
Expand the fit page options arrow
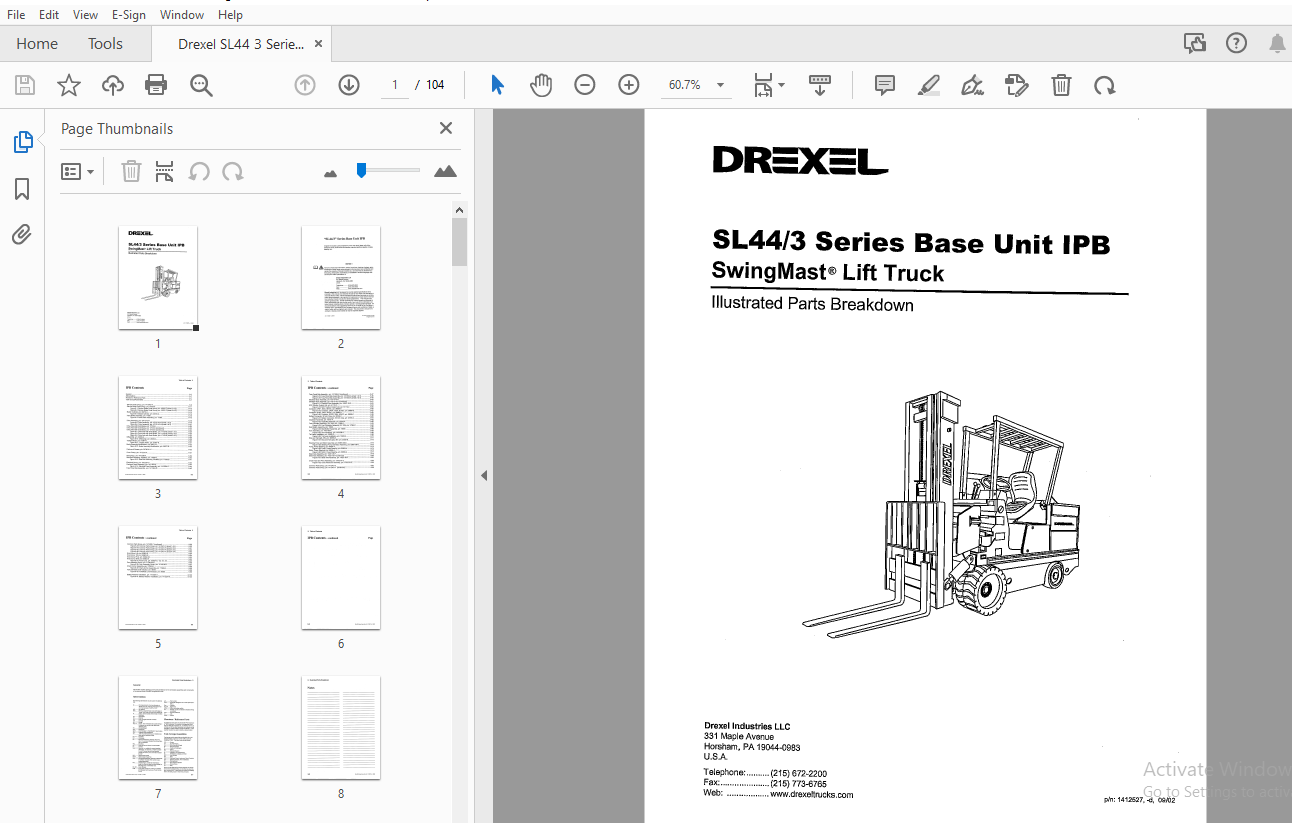(782, 85)
